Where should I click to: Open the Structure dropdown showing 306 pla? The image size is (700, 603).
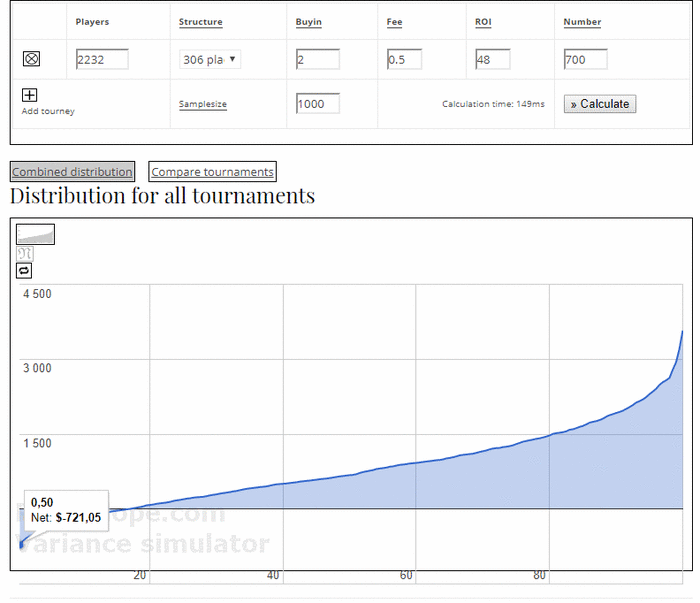[210, 59]
